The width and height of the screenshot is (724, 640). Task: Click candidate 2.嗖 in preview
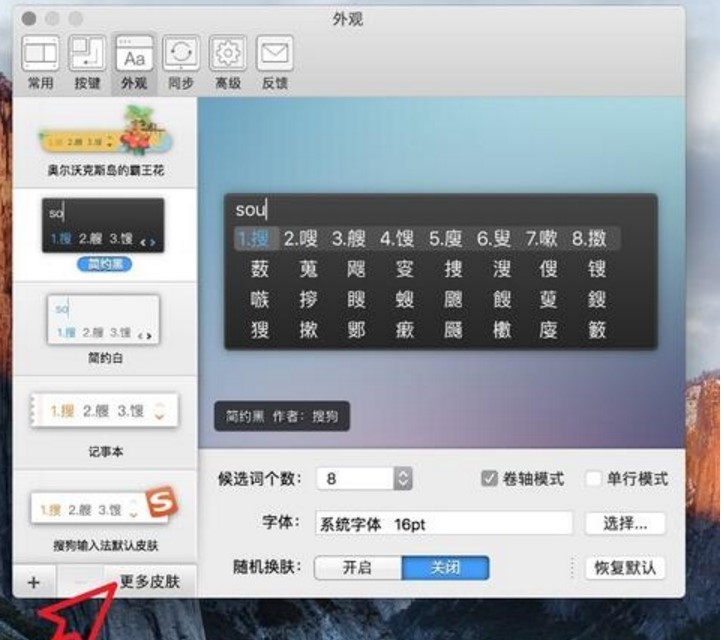[301, 239]
